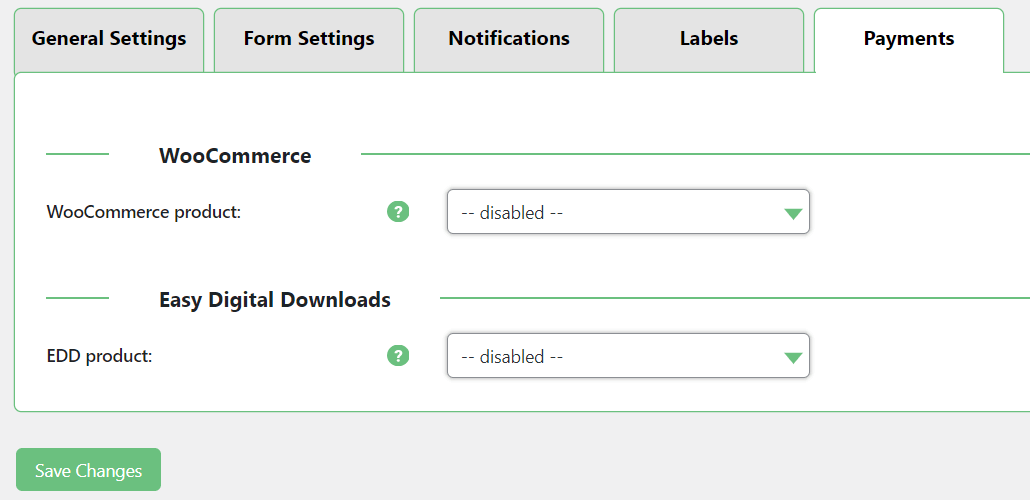Click the question mark icon for EDD product
Viewport: 1030px width, 500px height.
click(x=398, y=356)
